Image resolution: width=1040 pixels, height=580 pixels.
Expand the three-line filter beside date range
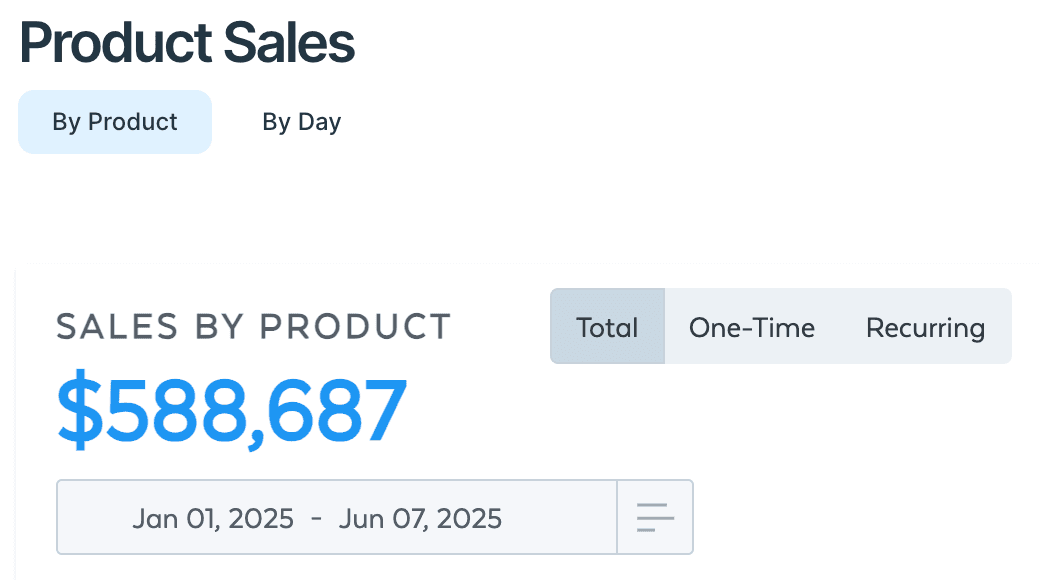pyautogui.click(x=655, y=517)
